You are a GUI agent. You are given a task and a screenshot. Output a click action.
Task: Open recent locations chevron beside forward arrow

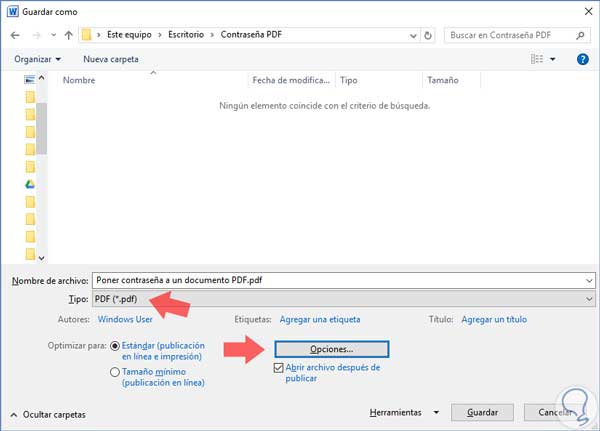pyautogui.click(x=54, y=35)
